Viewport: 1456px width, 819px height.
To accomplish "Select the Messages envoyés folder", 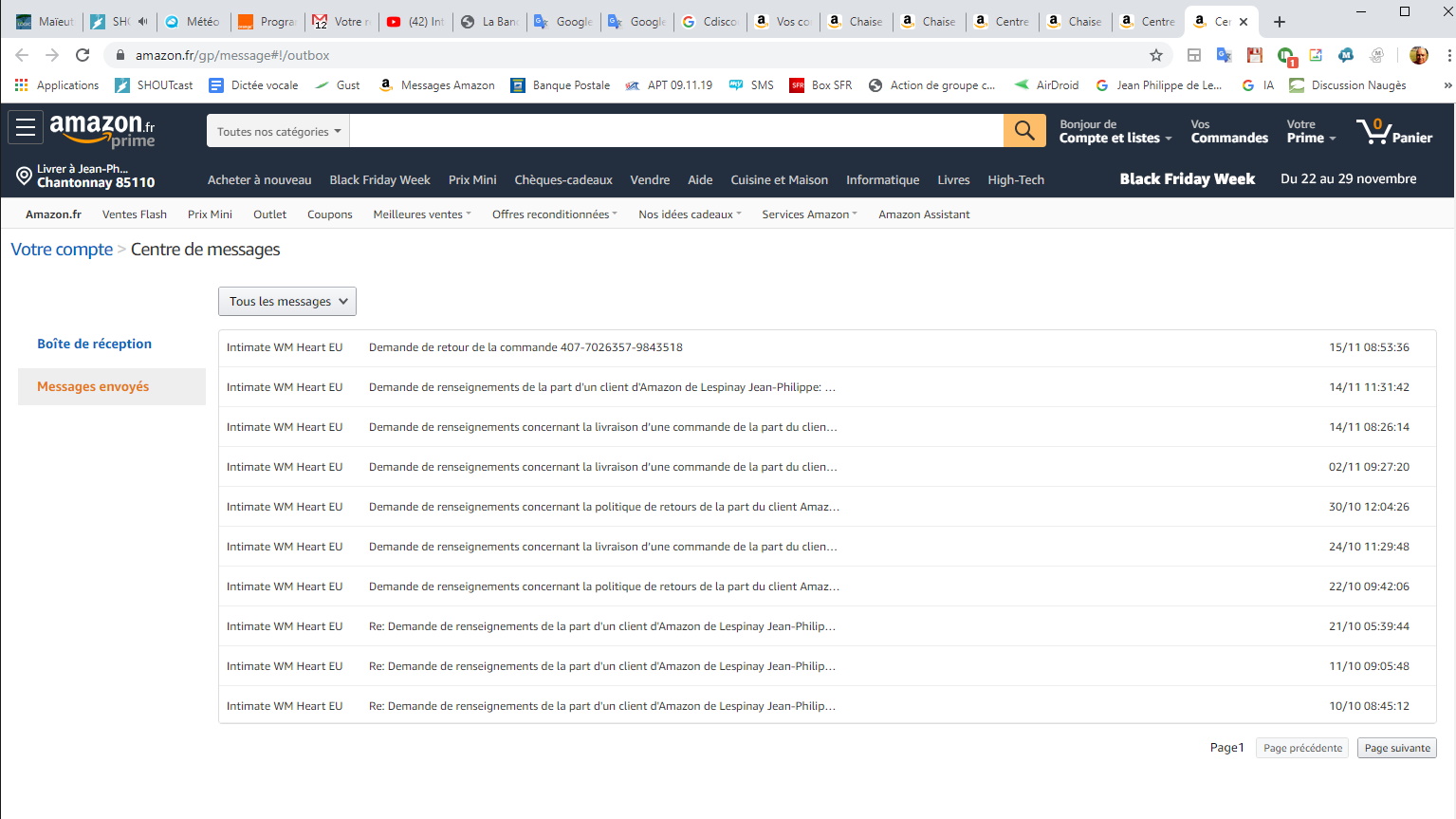I will tap(93, 386).
